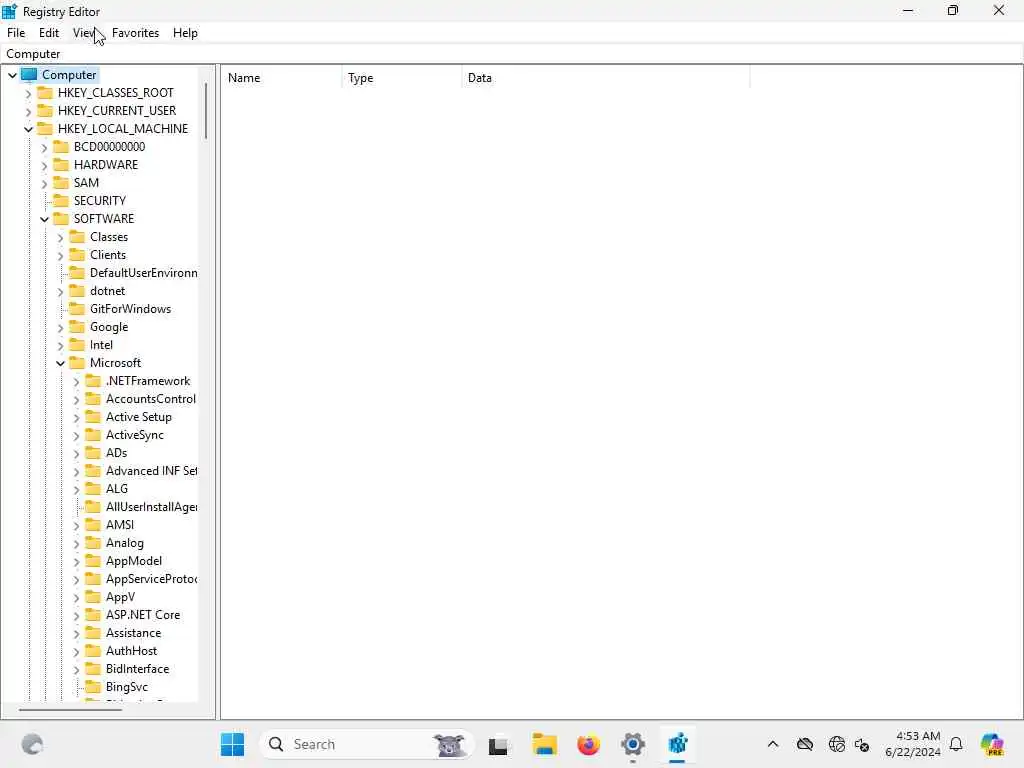
Task: Select the AppModel key
Action: (x=134, y=560)
